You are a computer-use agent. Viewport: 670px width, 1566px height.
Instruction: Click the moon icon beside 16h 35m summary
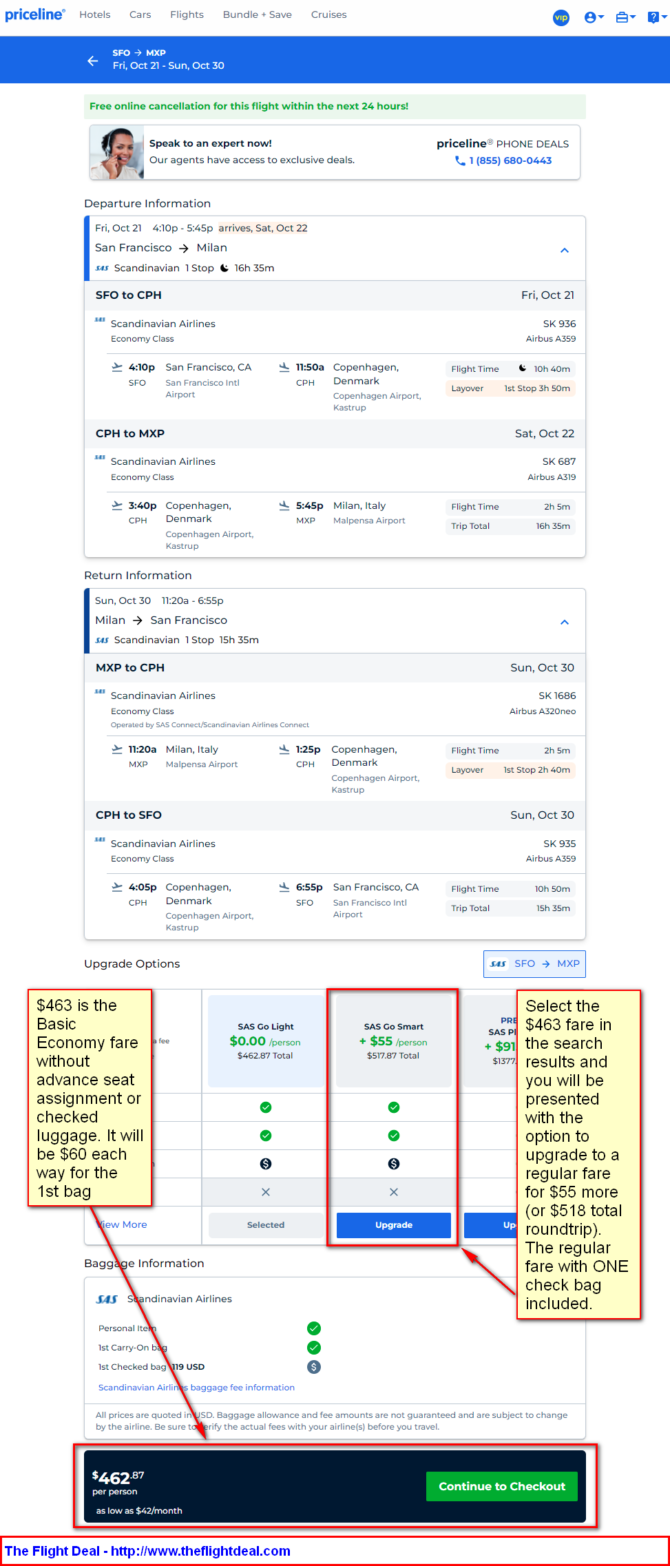pos(224,268)
